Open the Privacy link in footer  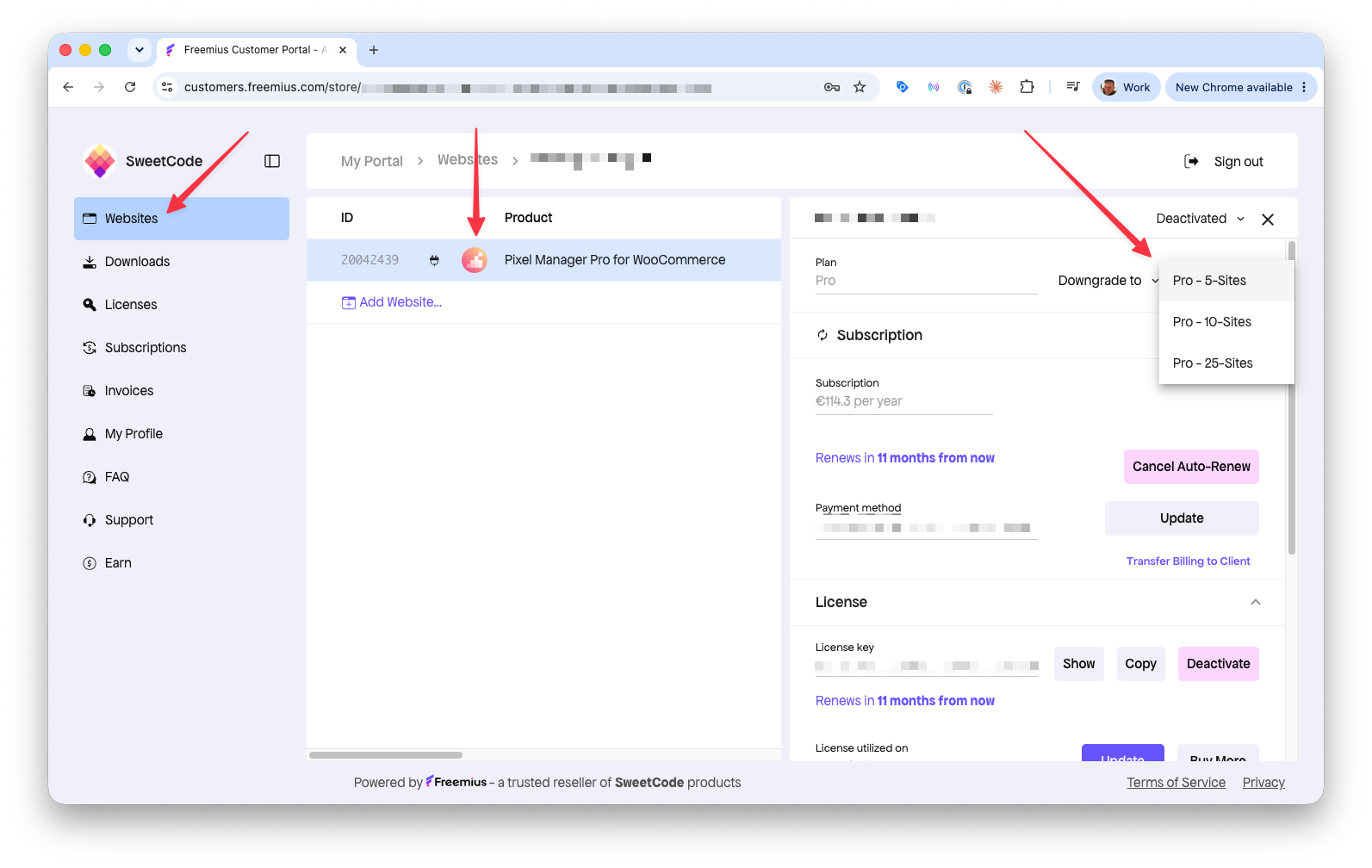pos(1263,783)
